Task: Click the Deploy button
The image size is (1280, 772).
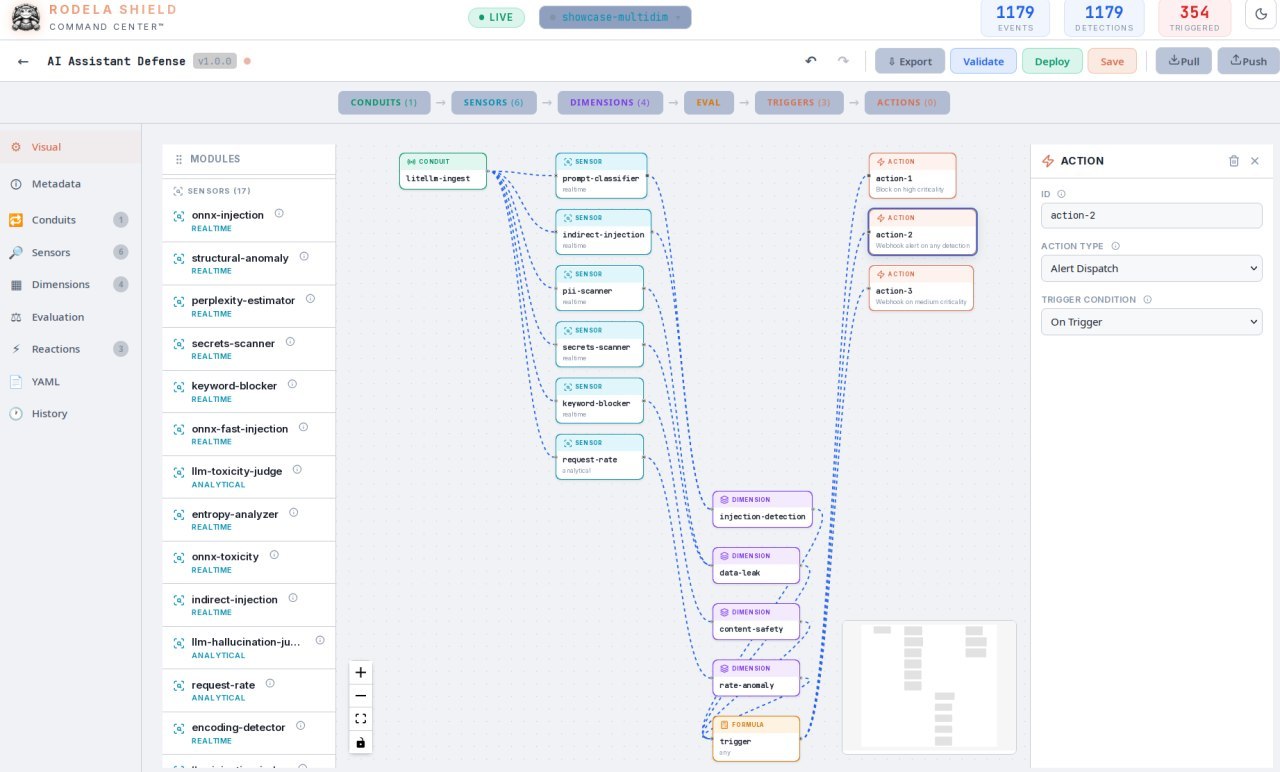Action: pos(1052,60)
